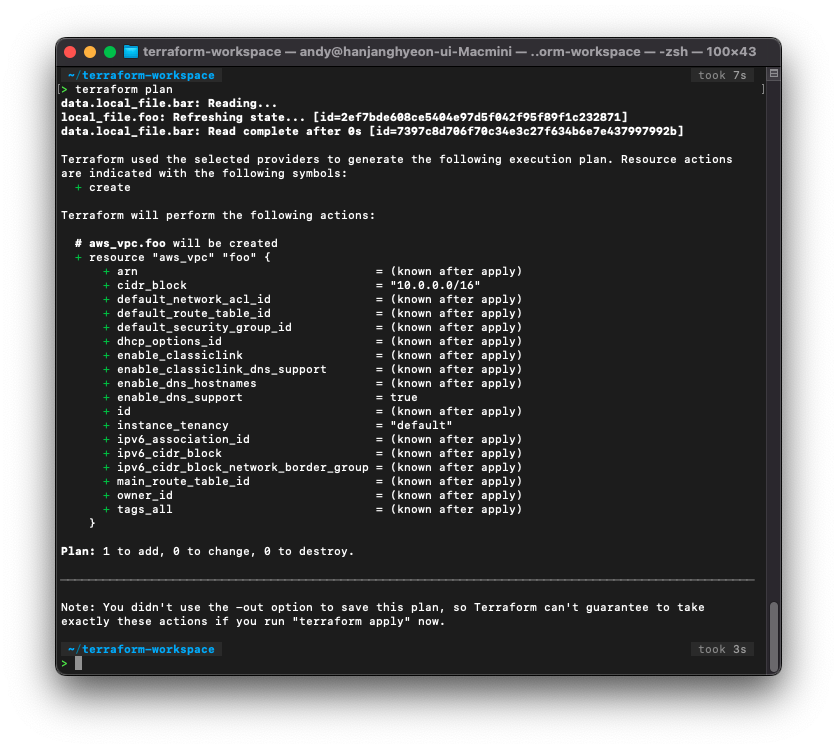Click the 'enable_dns_support' attribute name
The width and height of the screenshot is (837, 749).
click(180, 397)
